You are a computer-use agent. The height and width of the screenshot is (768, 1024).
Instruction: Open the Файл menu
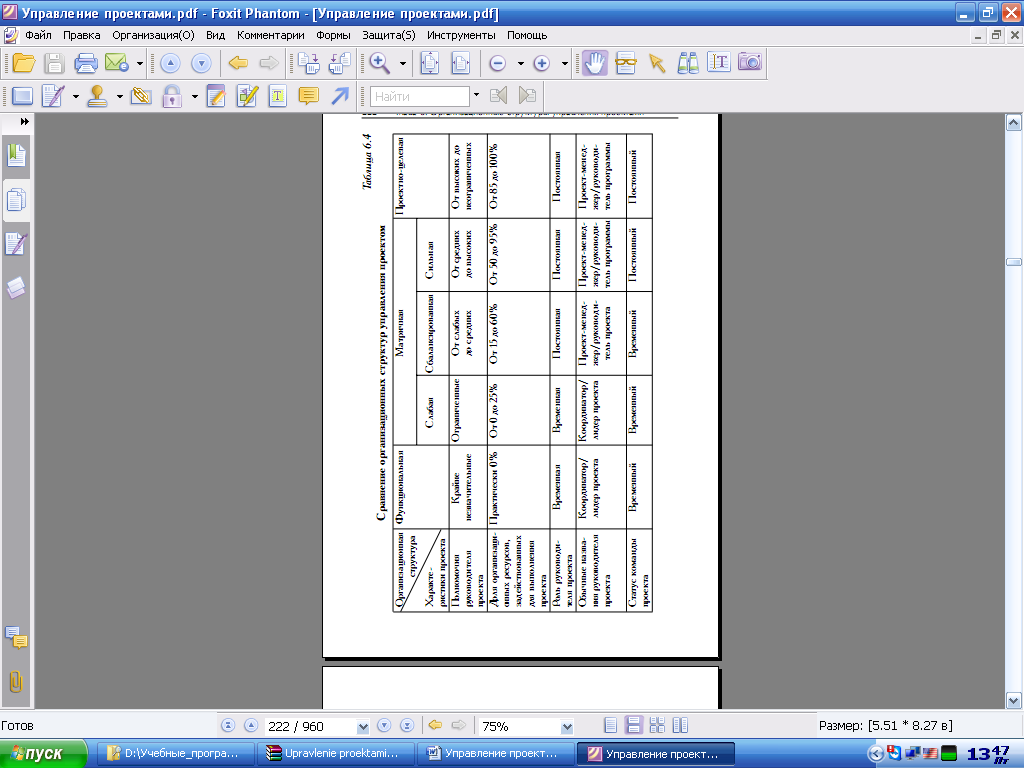point(38,35)
